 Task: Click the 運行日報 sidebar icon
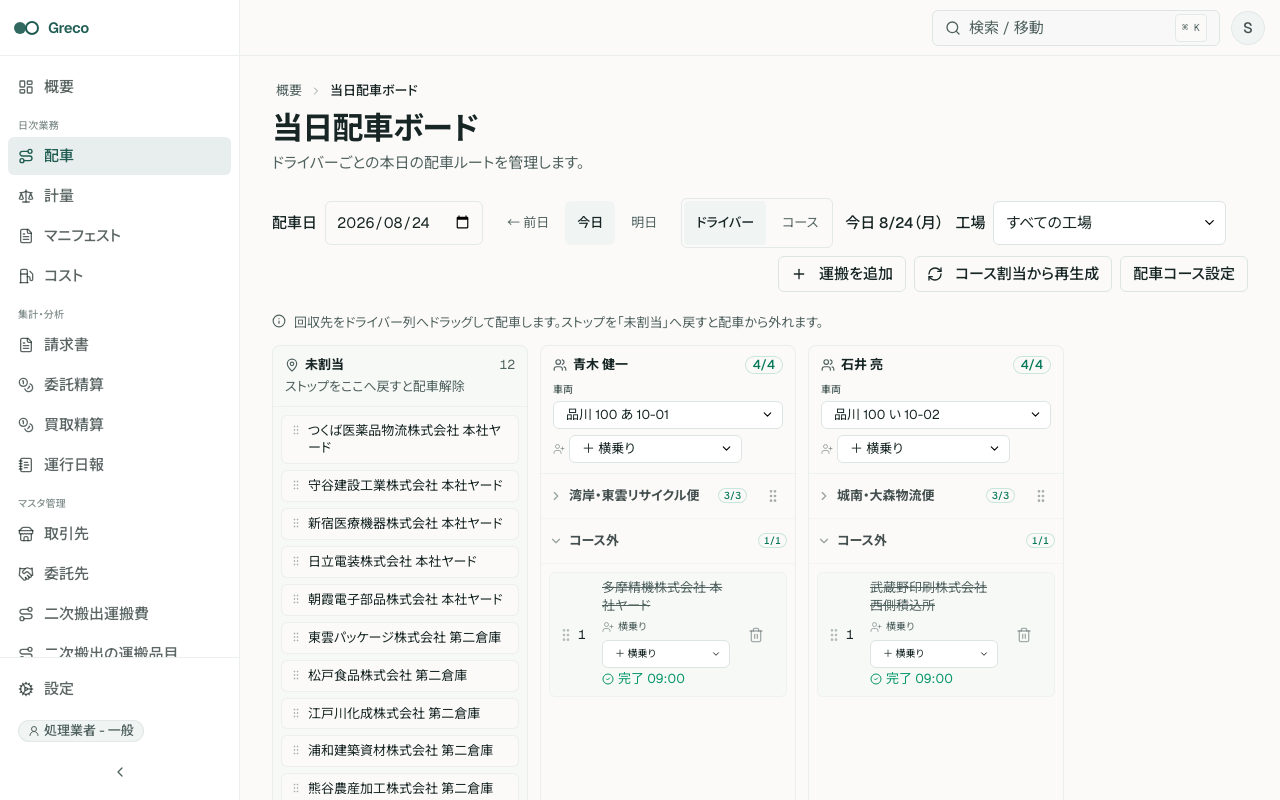26,465
